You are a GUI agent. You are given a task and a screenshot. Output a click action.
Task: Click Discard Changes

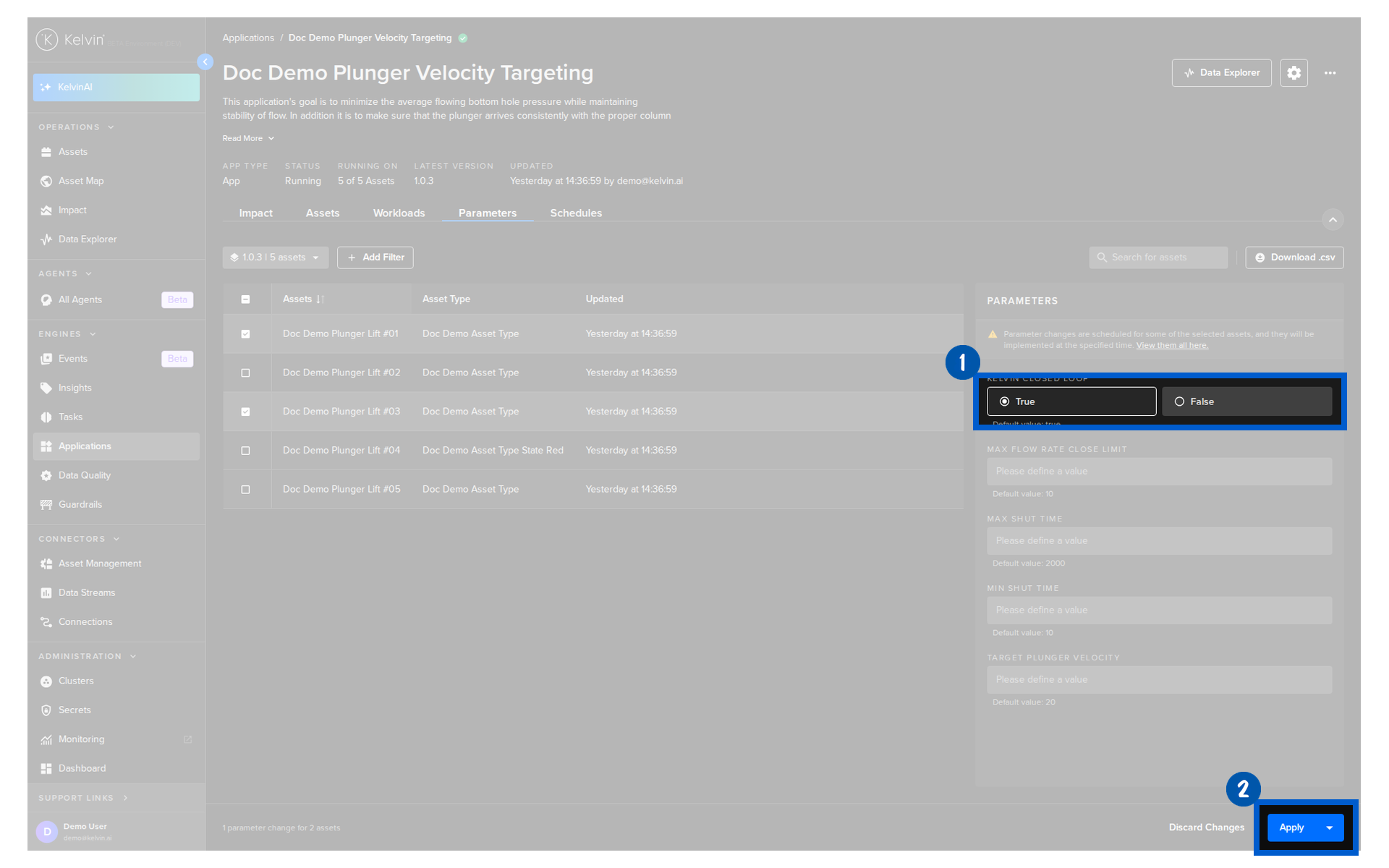pos(1206,827)
